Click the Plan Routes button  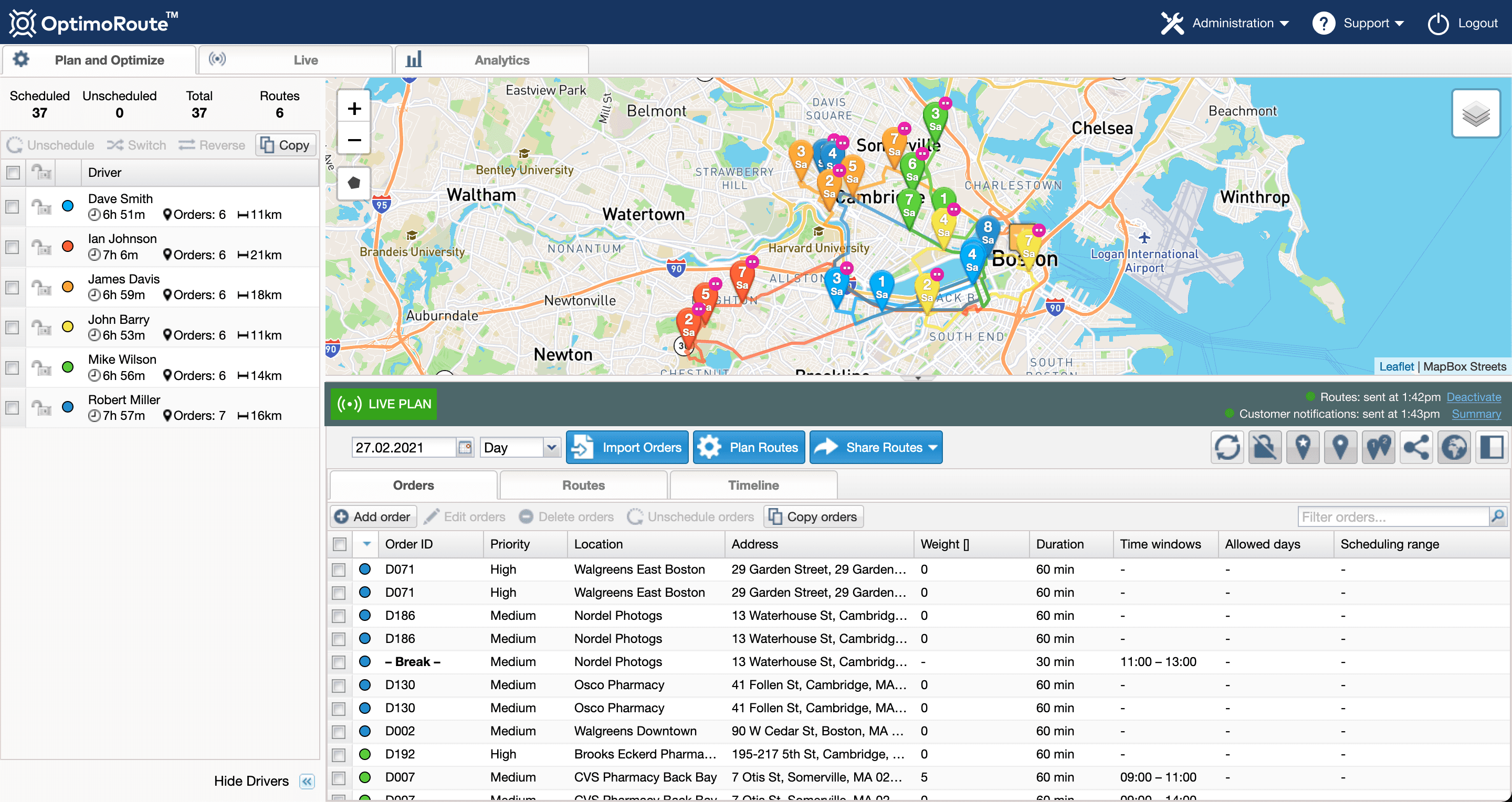[748, 448]
